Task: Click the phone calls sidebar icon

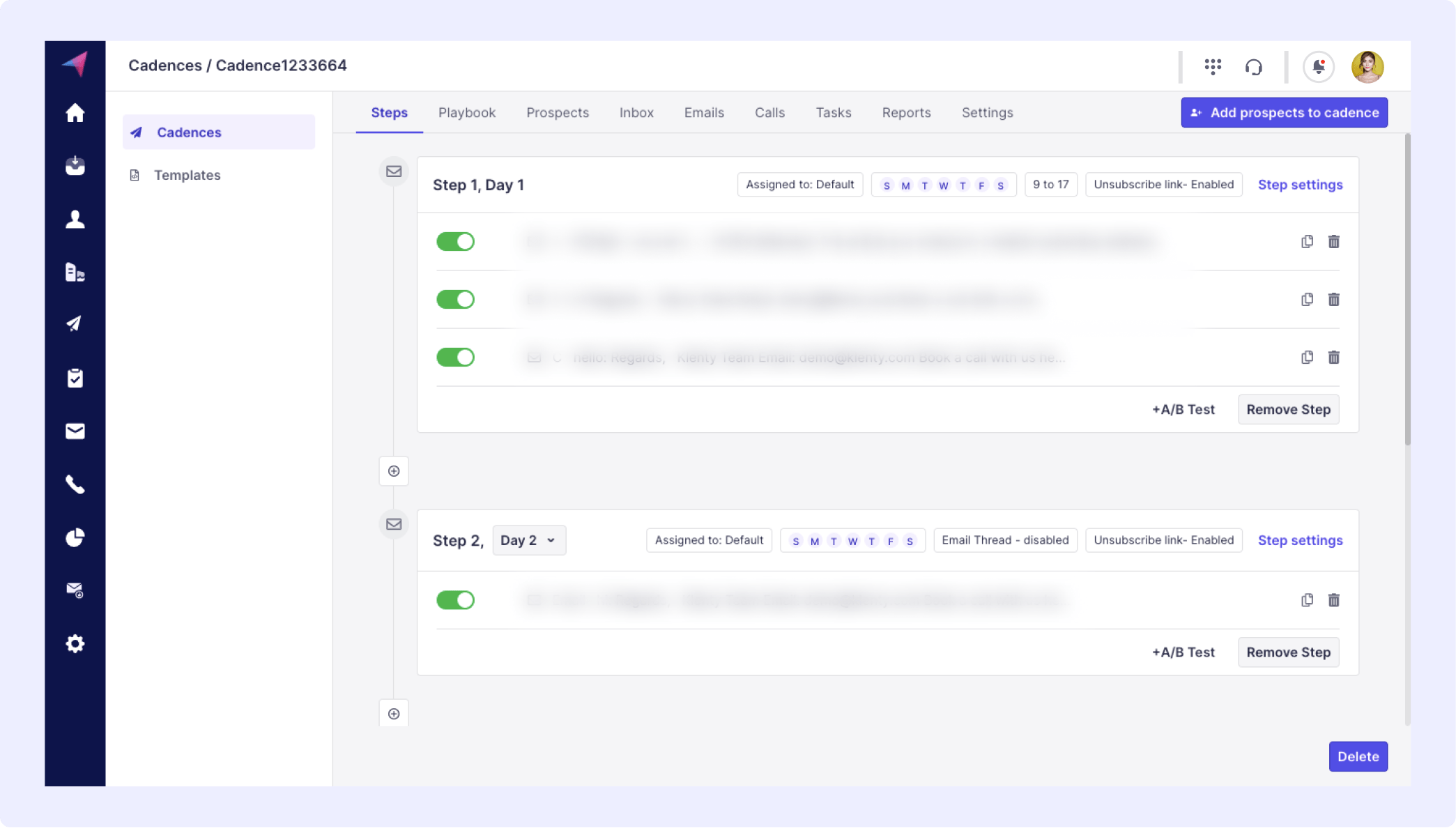Action: coord(75,484)
